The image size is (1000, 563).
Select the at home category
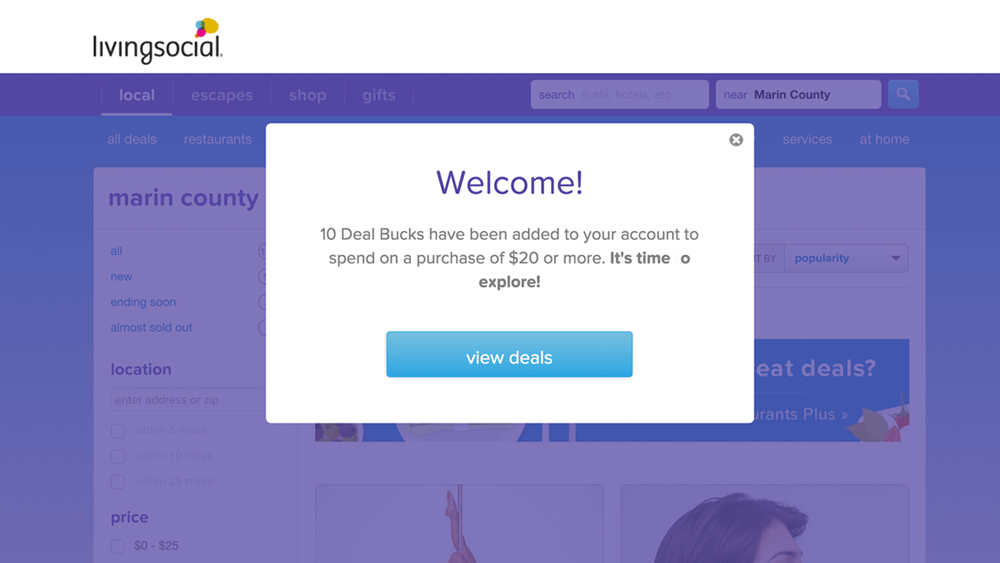click(884, 139)
